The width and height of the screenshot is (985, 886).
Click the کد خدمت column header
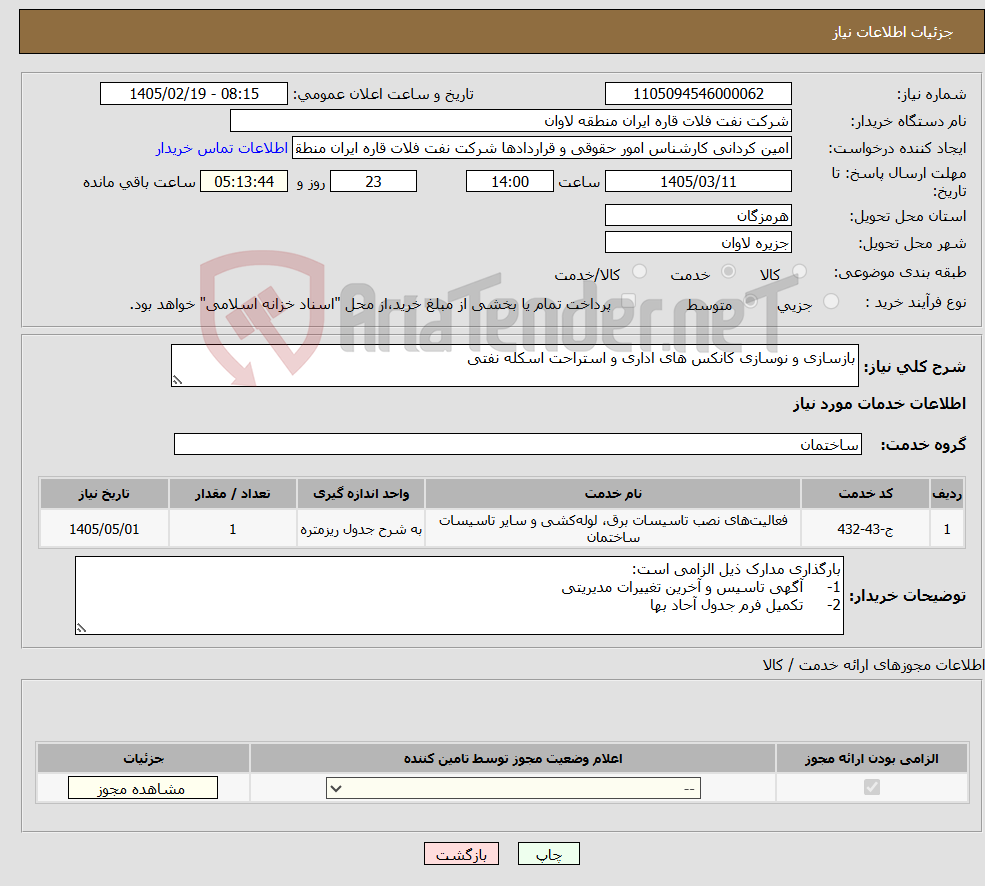pos(865,494)
